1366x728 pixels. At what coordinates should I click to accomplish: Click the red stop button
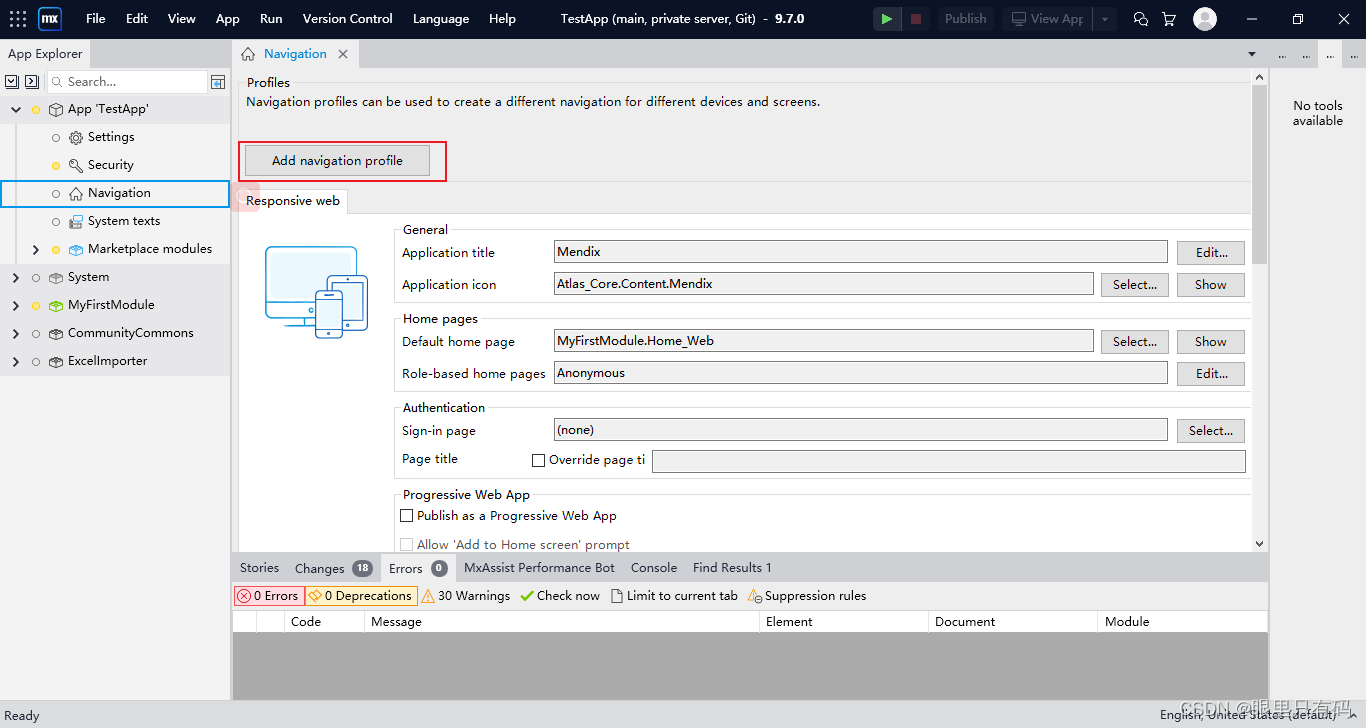(916, 19)
